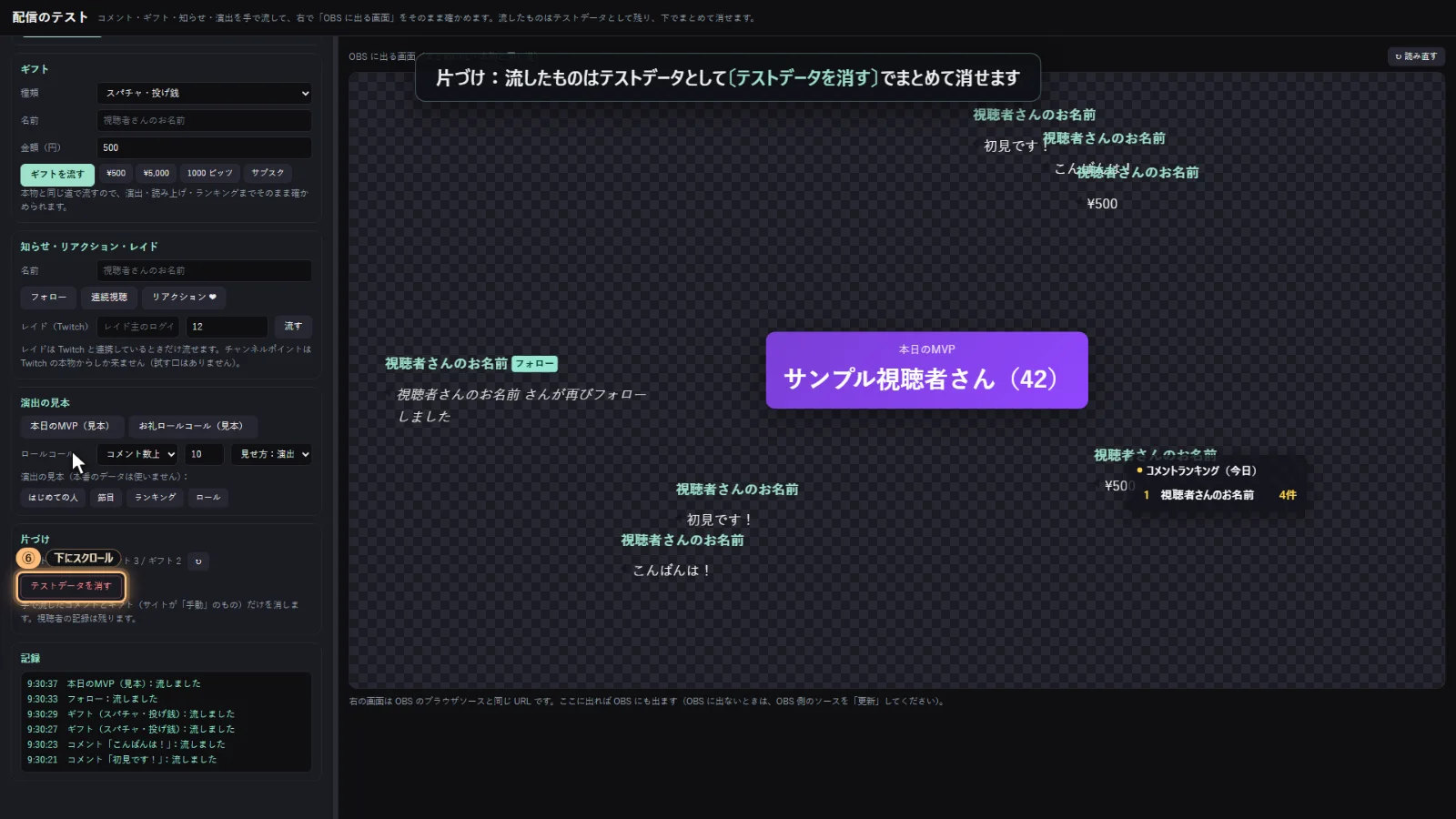
Task: Click the はじめての人 sample button
Action: click(53, 498)
